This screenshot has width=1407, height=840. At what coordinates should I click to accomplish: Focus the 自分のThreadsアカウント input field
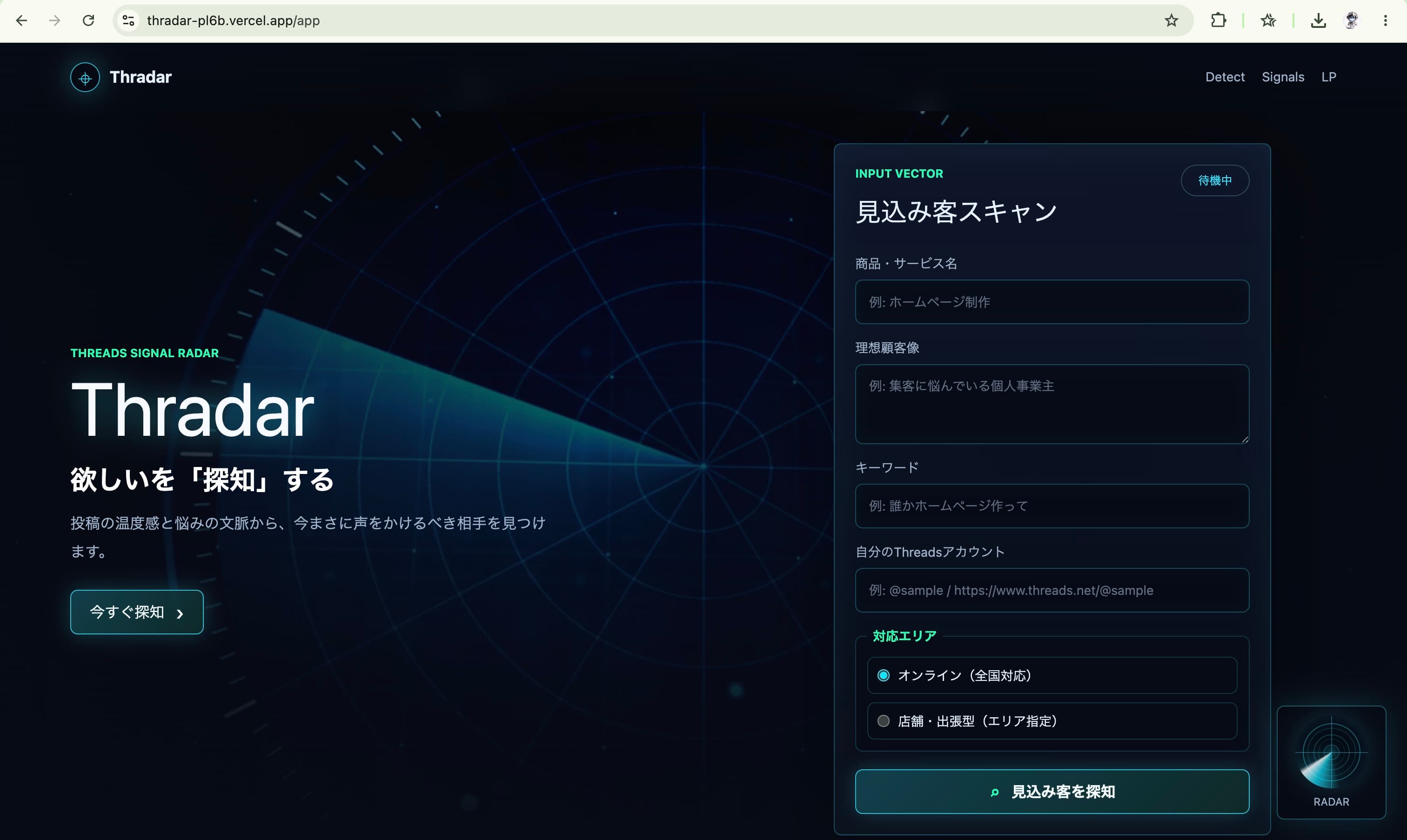coord(1052,590)
